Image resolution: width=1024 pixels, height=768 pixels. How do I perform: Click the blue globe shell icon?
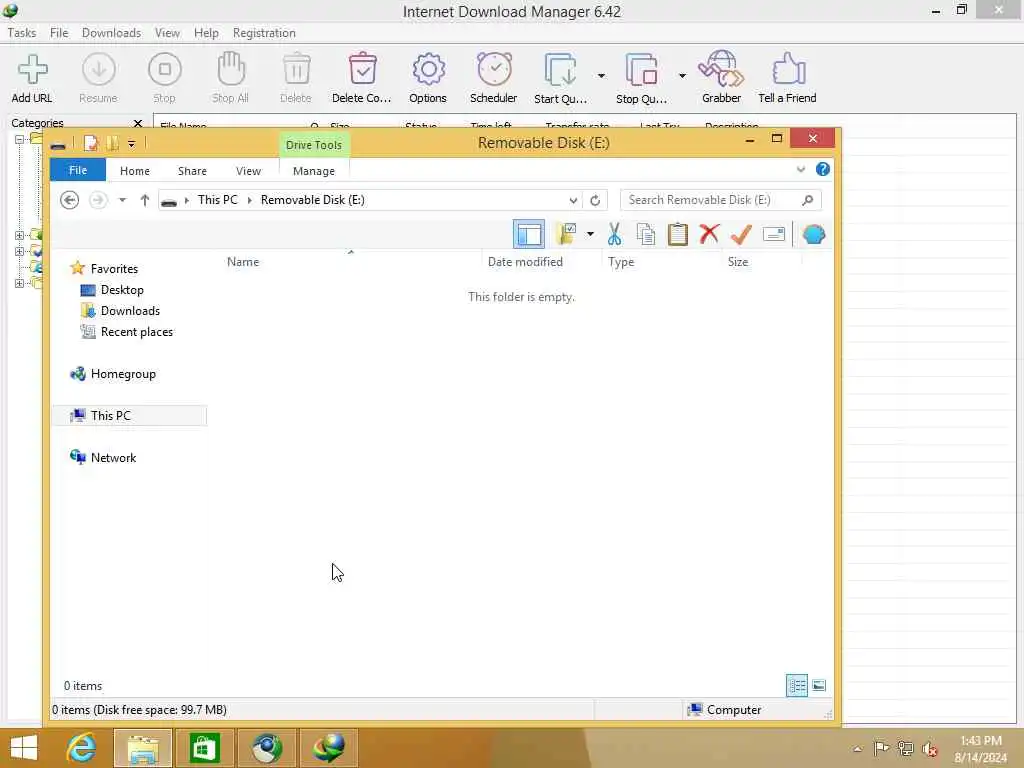coord(814,234)
